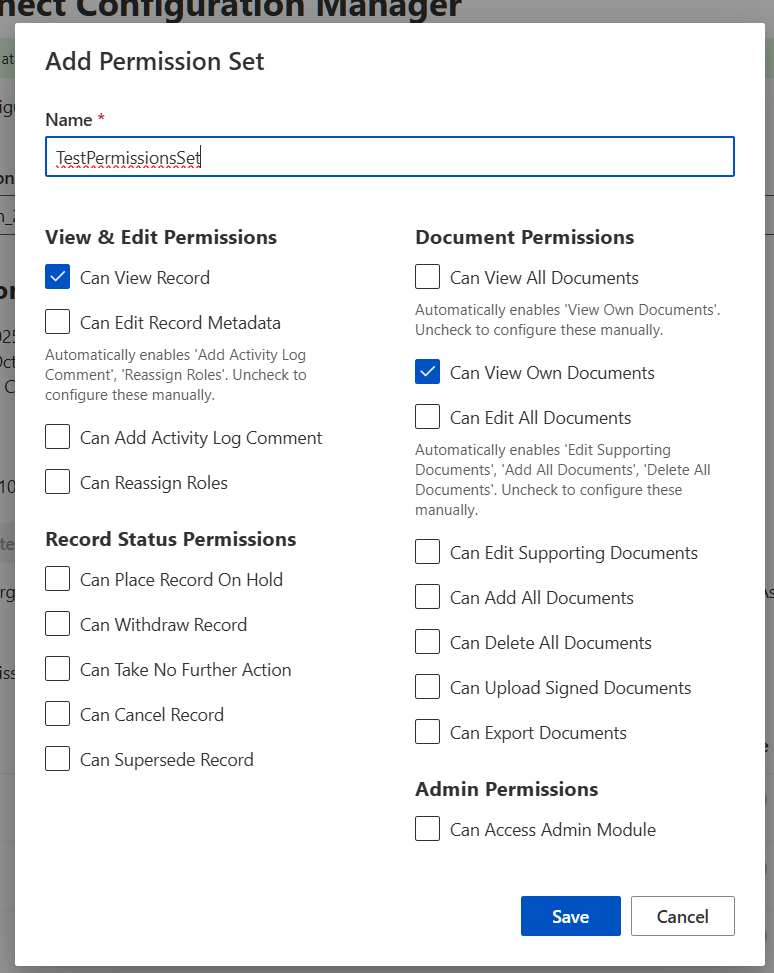The width and height of the screenshot is (774, 973).
Task: Tick Can Edit All Documents
Action: click(428, 417)
